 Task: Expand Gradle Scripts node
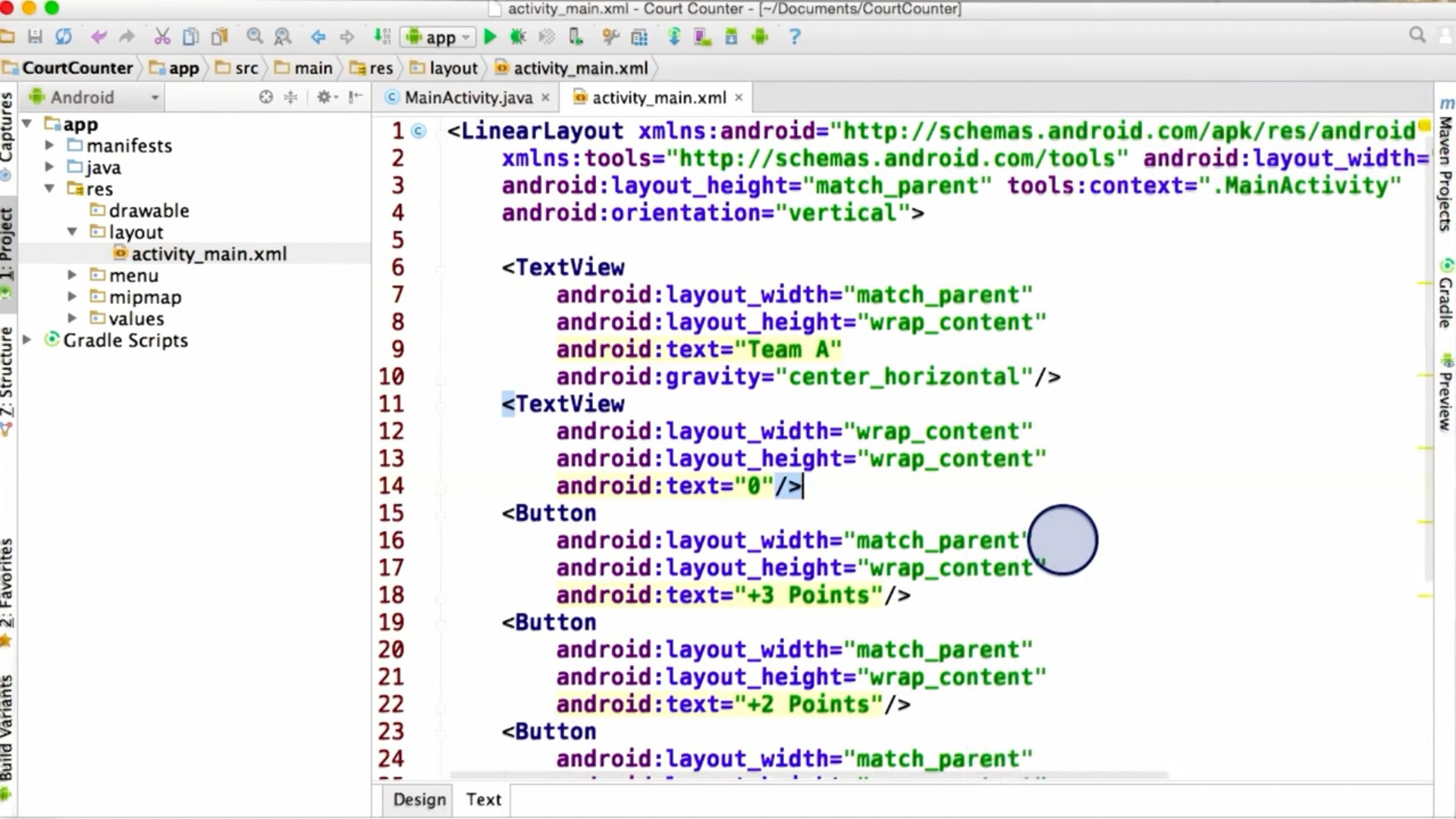tap(27, 340)
